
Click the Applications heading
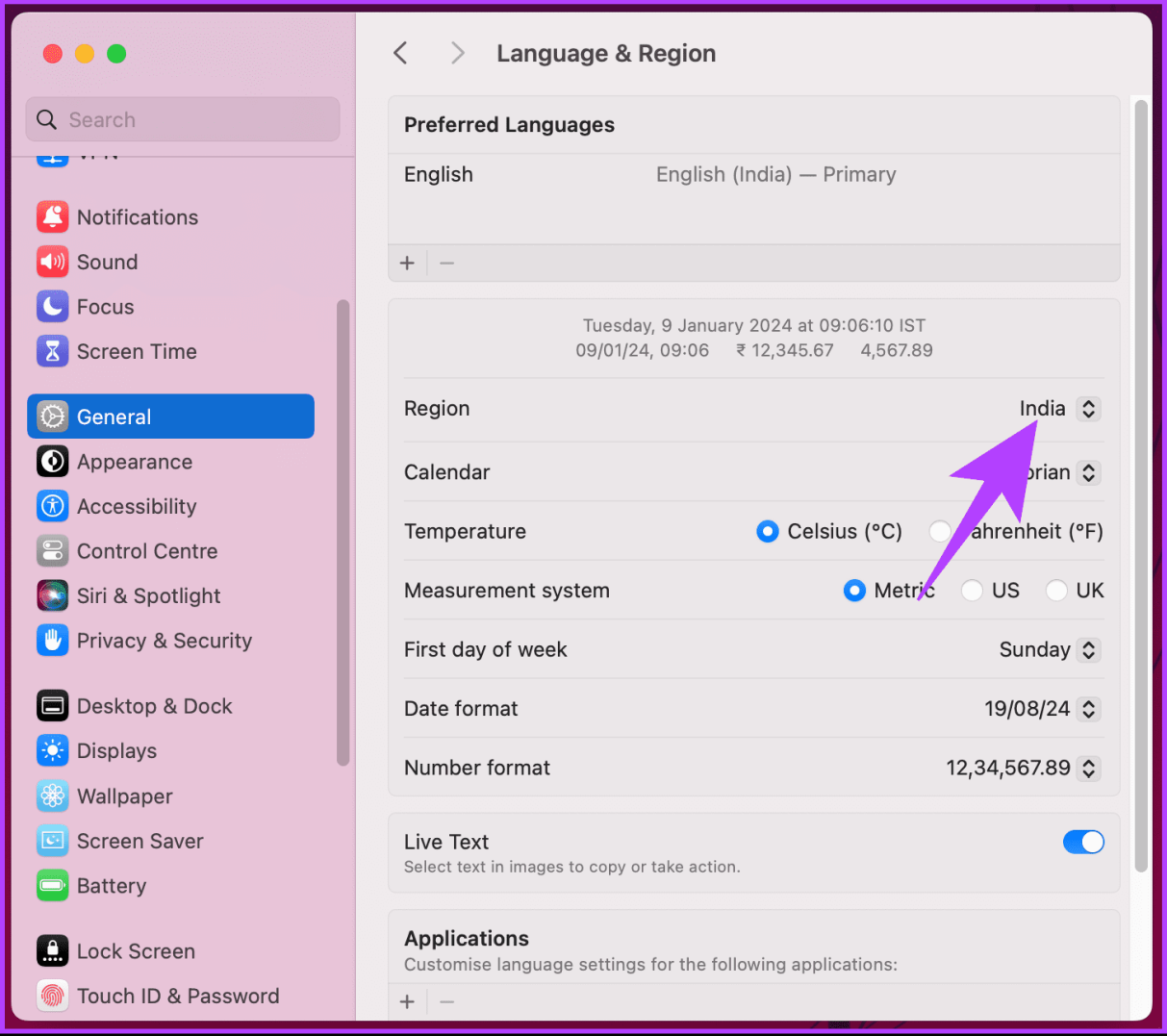[x=467, y=938]
